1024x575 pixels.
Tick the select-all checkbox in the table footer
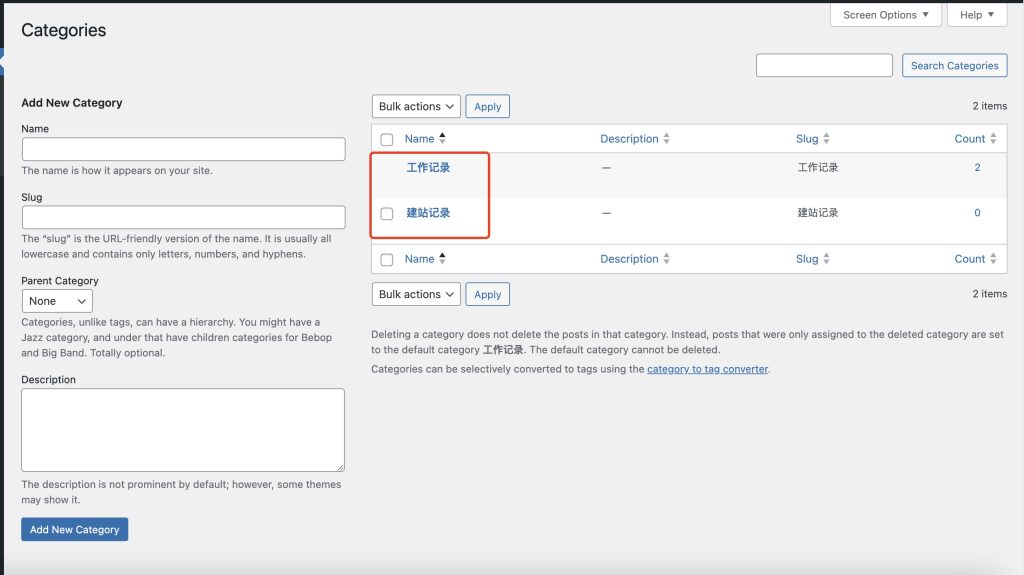[x=387, y=260]
